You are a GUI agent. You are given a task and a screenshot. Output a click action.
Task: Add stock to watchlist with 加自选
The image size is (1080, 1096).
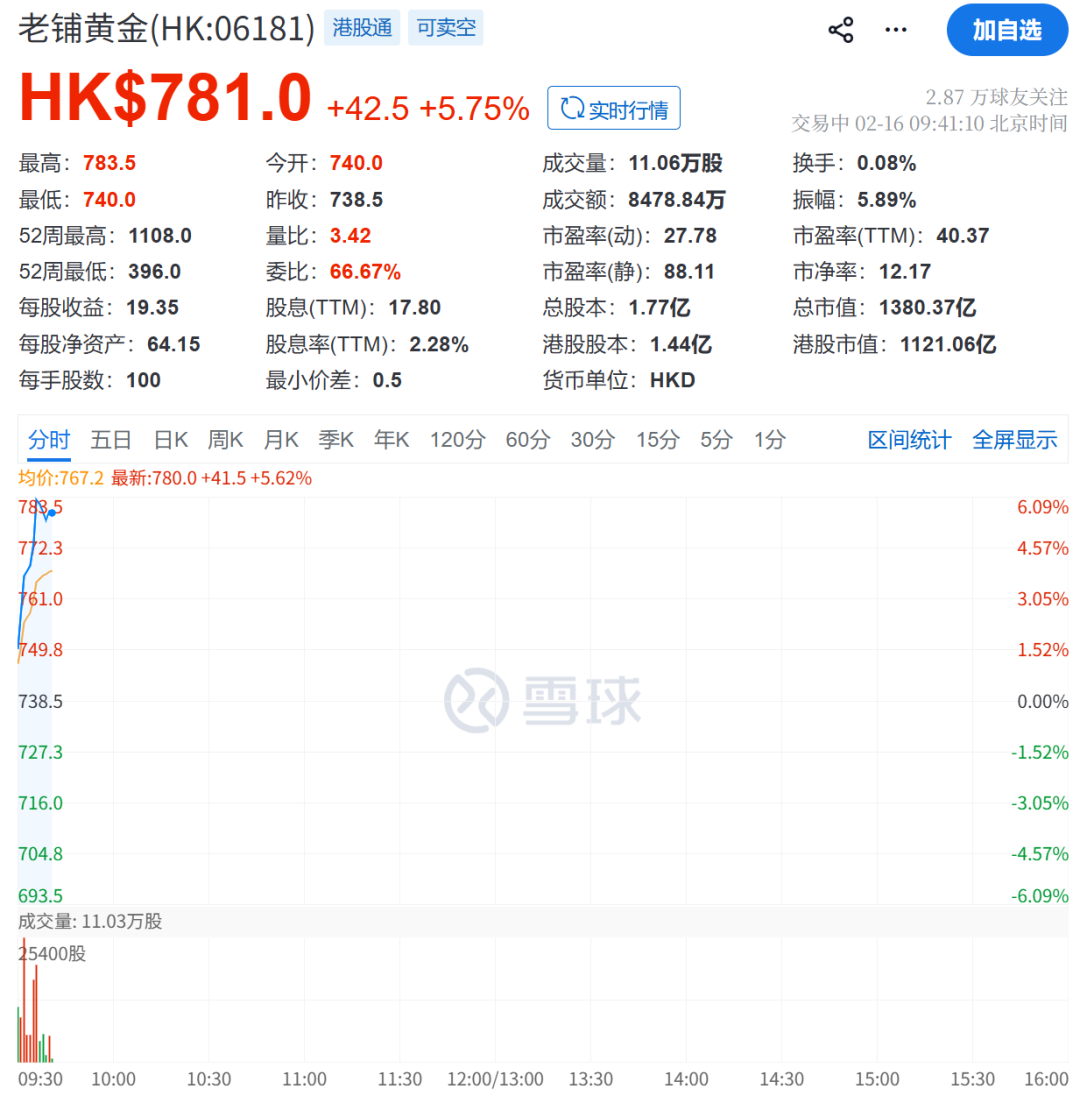[1007, 30]
